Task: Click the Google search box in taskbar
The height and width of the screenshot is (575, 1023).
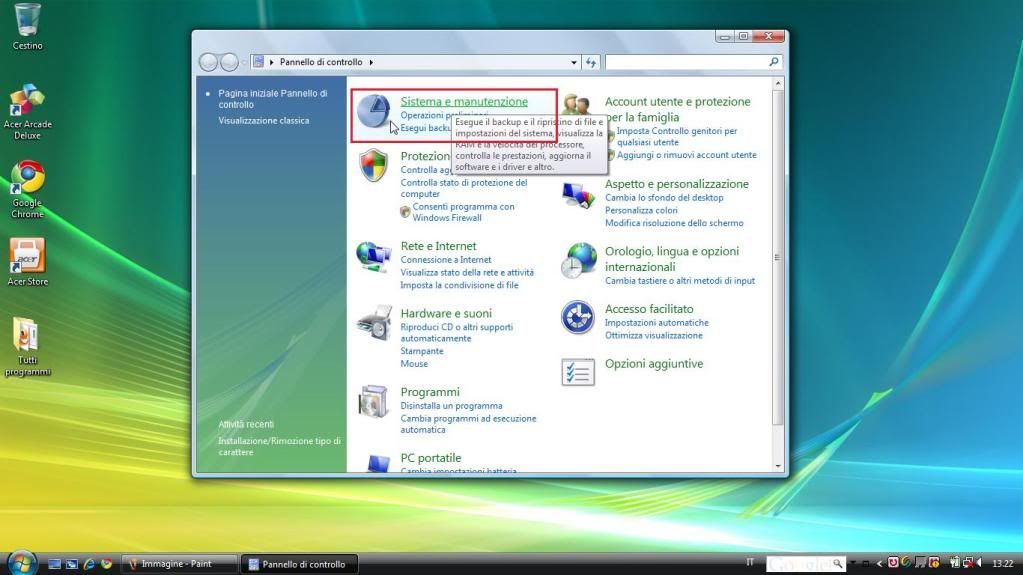Action: click(806, 563)
